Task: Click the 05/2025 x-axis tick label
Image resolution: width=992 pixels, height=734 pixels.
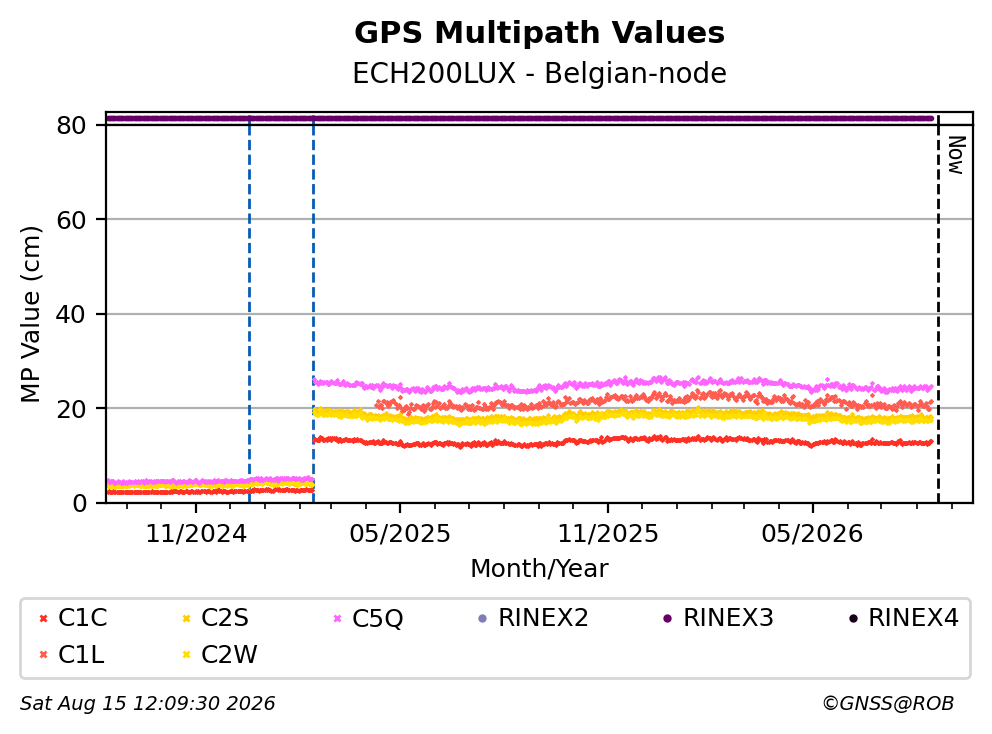Action: tap(400, 534)
